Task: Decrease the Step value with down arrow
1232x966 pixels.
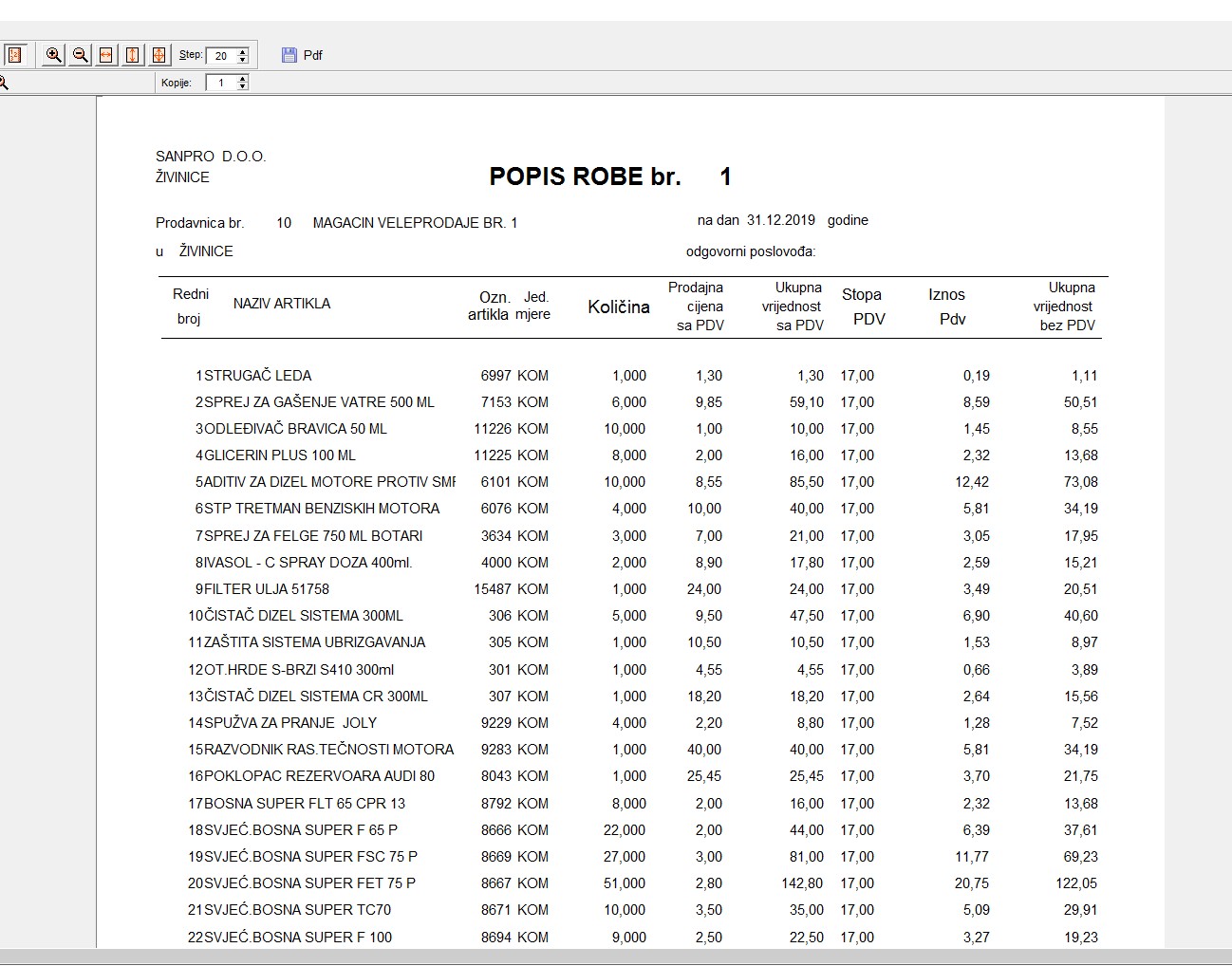Action: click(x=243, y=60)
